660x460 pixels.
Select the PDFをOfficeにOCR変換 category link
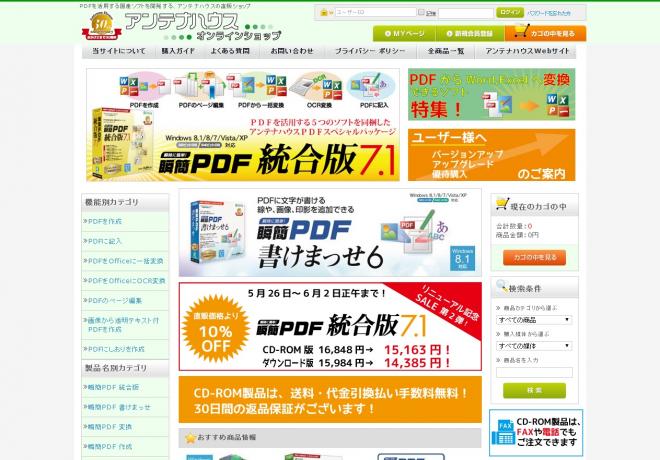pyautogui.click(x=125, y=281)
